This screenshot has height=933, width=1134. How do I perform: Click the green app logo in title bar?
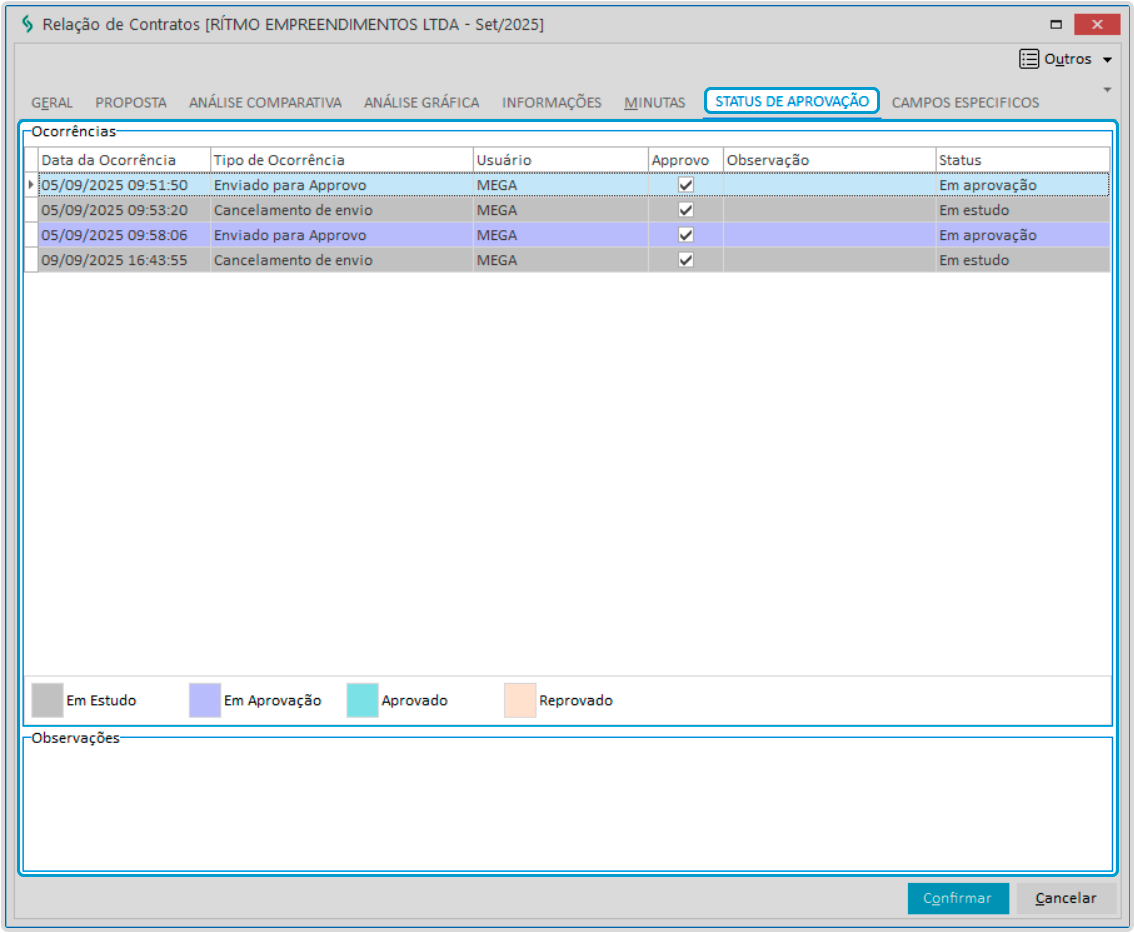27,24
